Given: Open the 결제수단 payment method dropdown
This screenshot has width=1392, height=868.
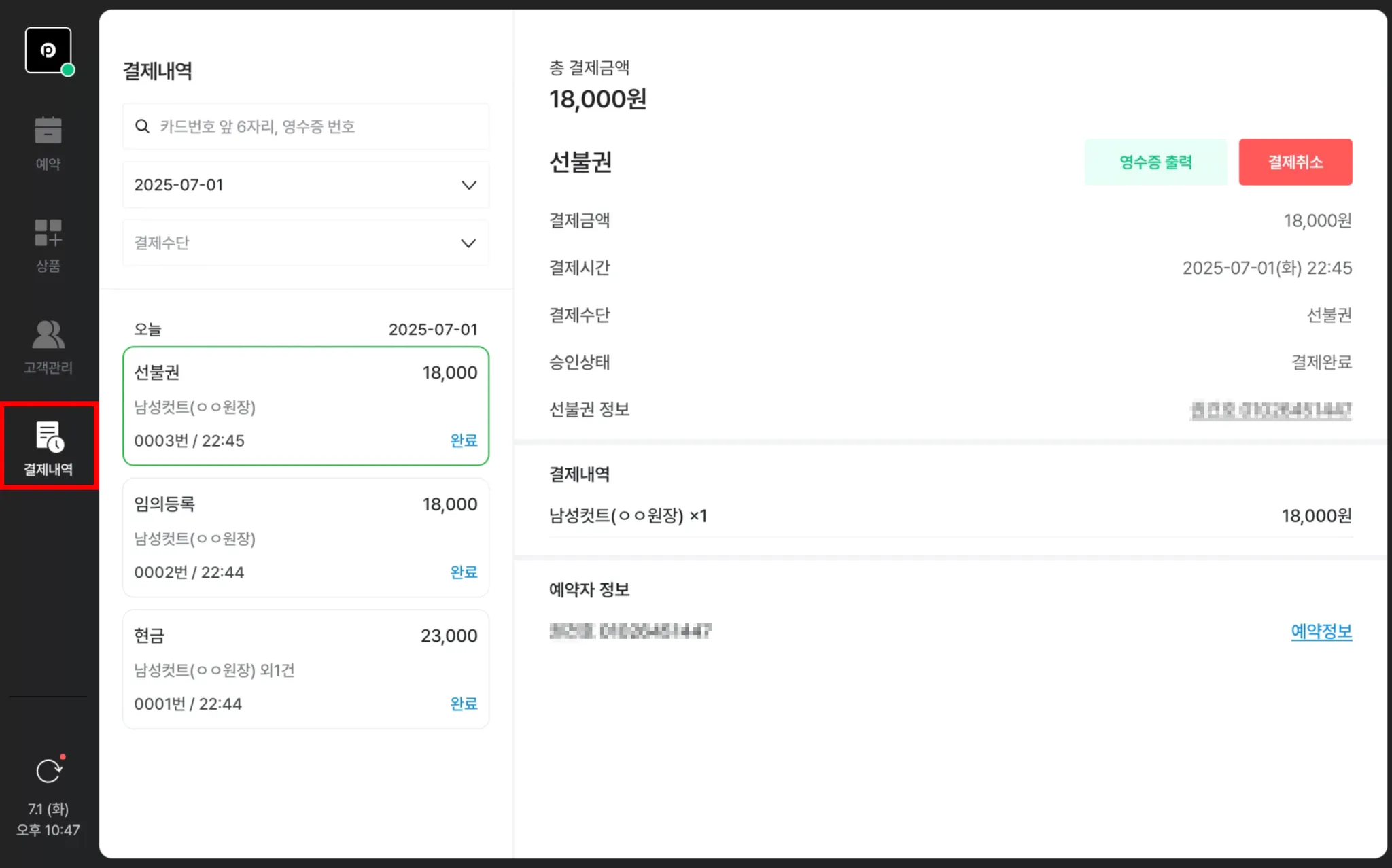Looking at the screenshot, I should (305, 243).
